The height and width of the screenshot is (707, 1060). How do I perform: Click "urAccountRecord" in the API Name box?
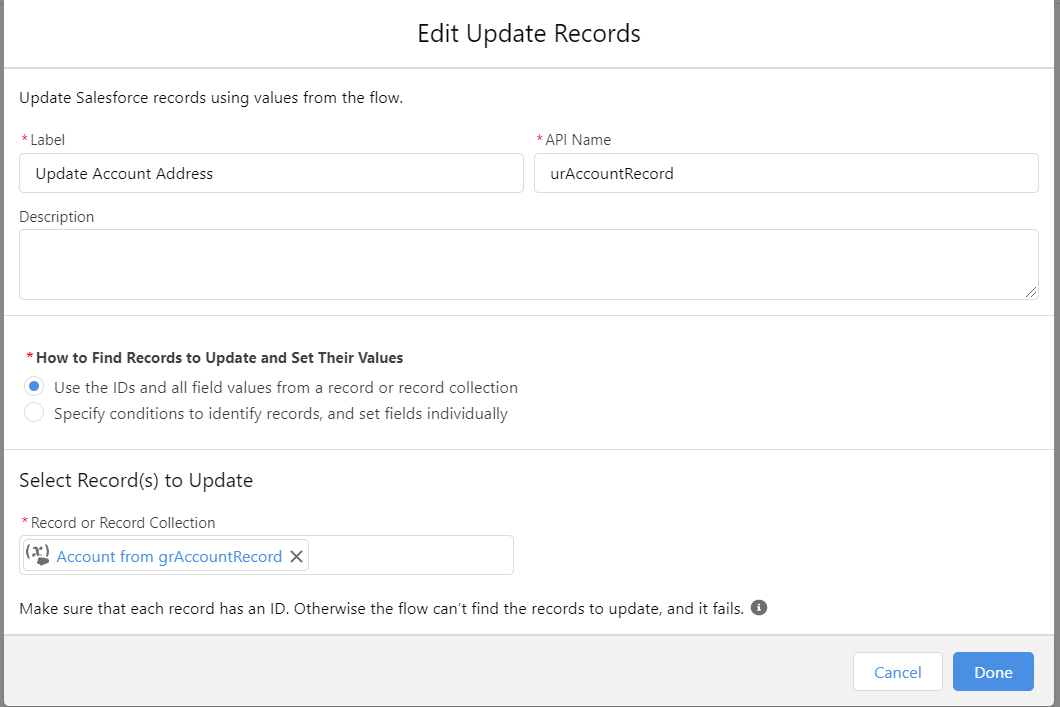click(x=612, y=173)
